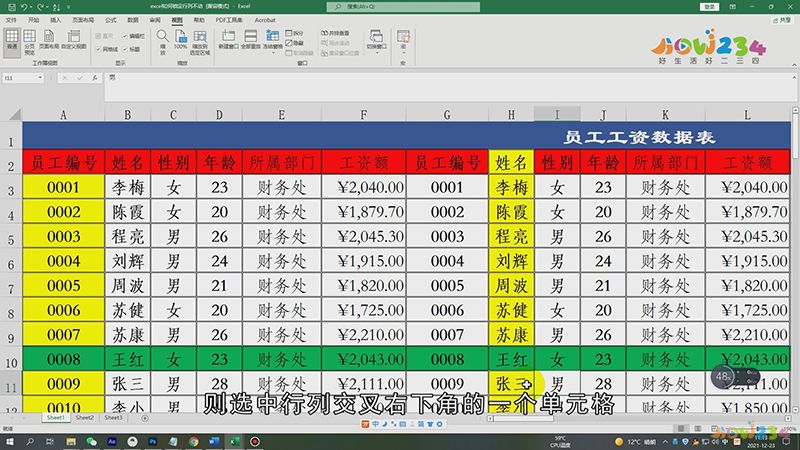800x450 pixels.
Task: Open the Formulas (公式) ribbon tab
Action: [111, 20]
